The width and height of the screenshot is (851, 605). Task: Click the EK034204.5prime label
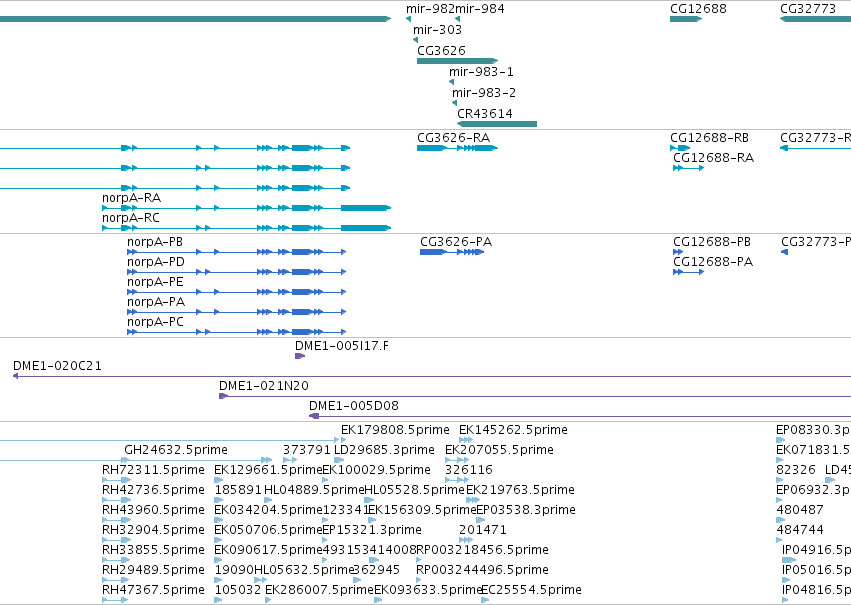[x=268, y=511]
